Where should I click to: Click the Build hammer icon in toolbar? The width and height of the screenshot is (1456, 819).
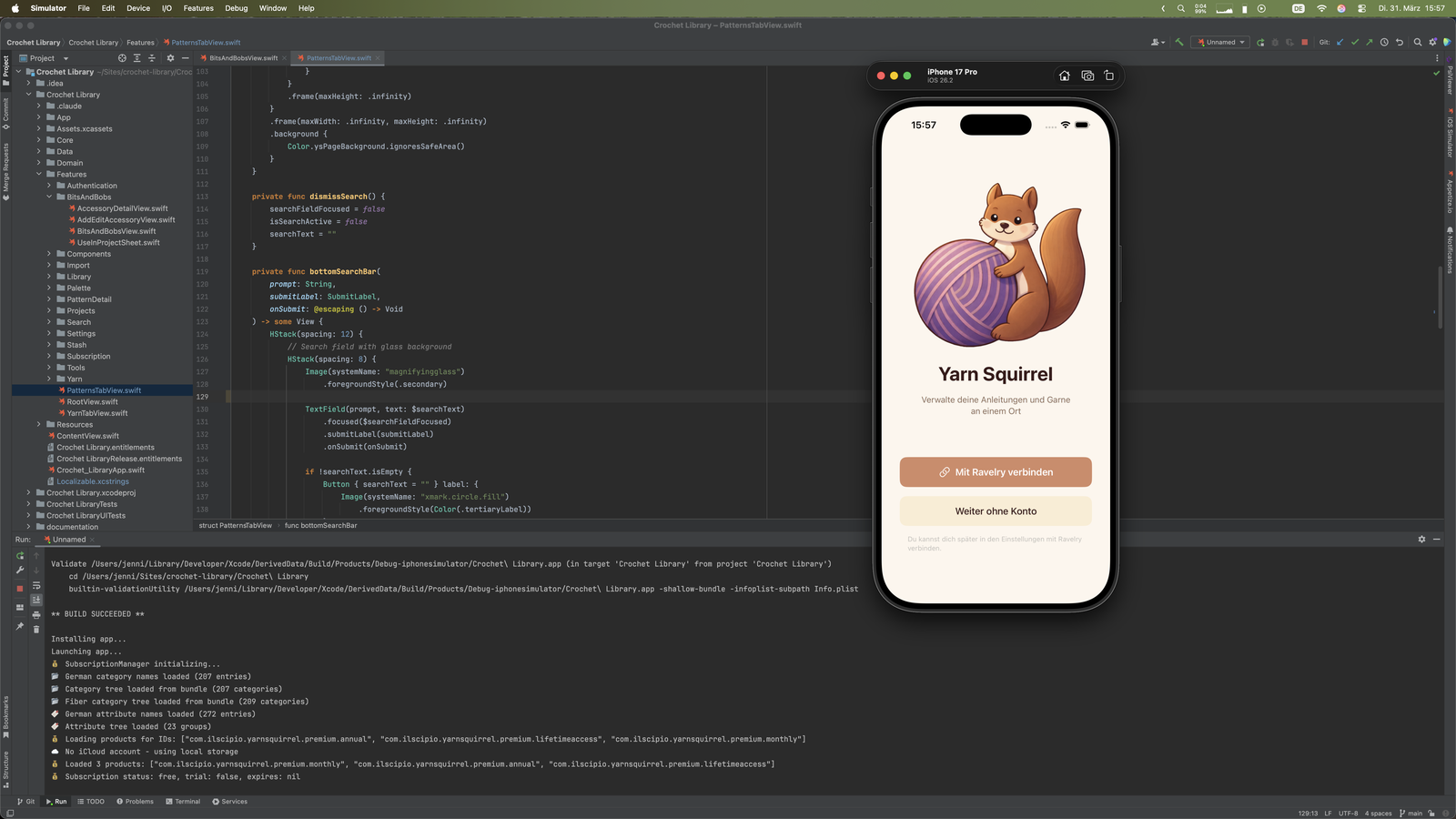(1179, 42)
